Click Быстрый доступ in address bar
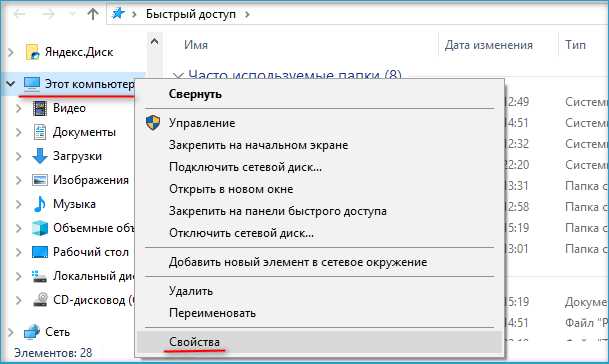609x364 pixels. 191,14
